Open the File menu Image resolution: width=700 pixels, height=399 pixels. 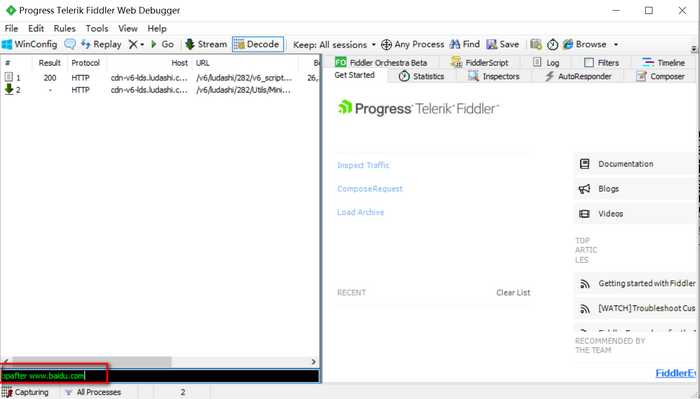(11, 28)
